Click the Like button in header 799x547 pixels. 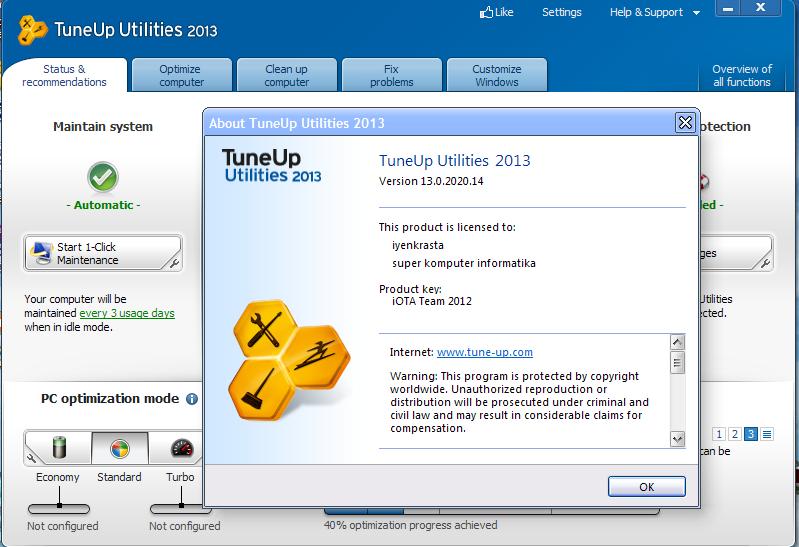[497, 12]
